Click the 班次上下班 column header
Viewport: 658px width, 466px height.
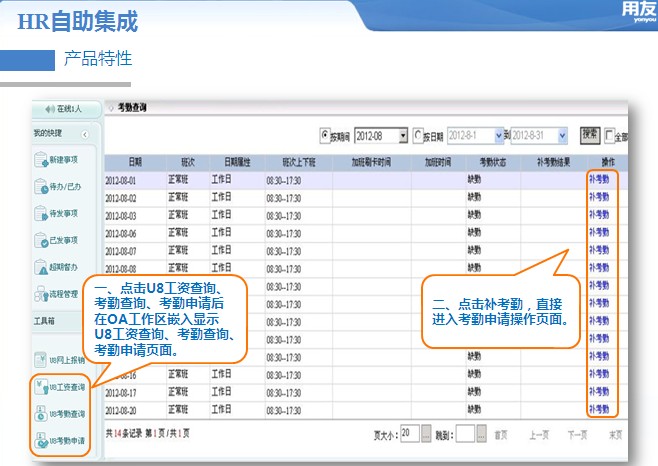click(299, 162)
